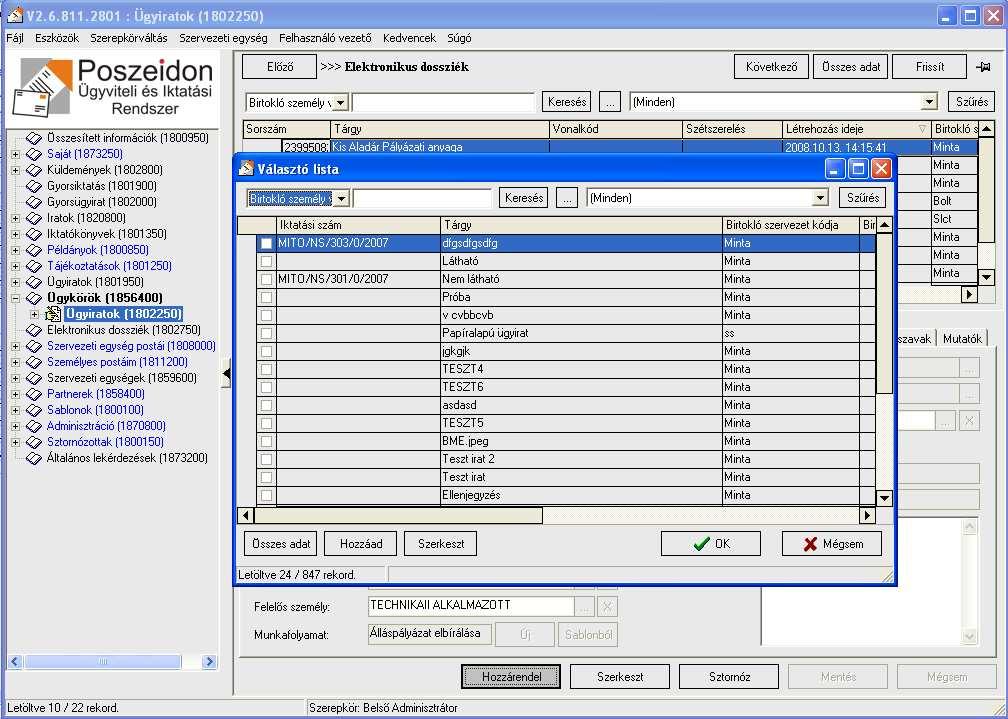Click the Adminisztráció tree node icon
The image size is (1008, 719).
34,426
